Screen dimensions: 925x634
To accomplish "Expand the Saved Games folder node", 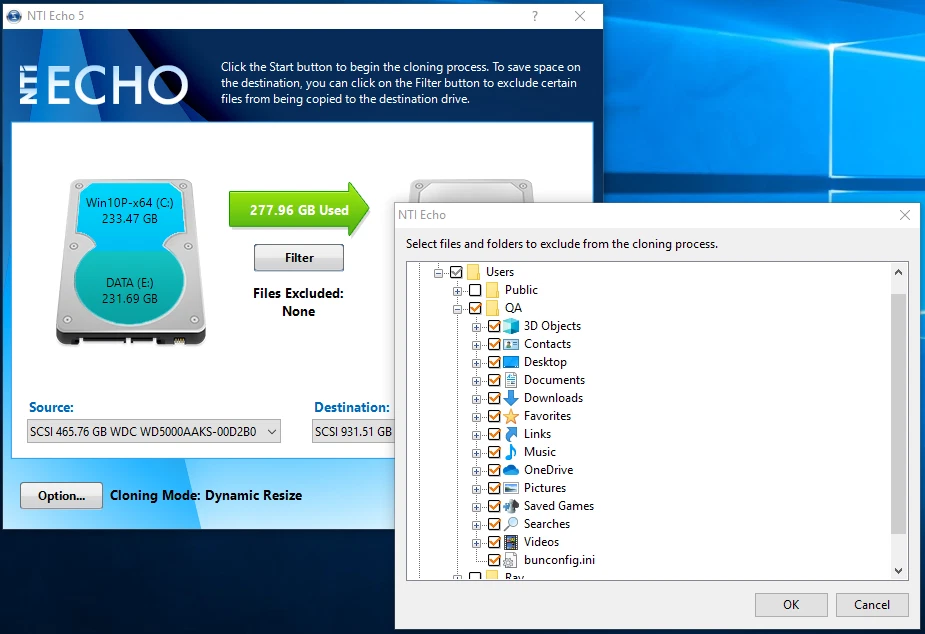I will (478, 506).
